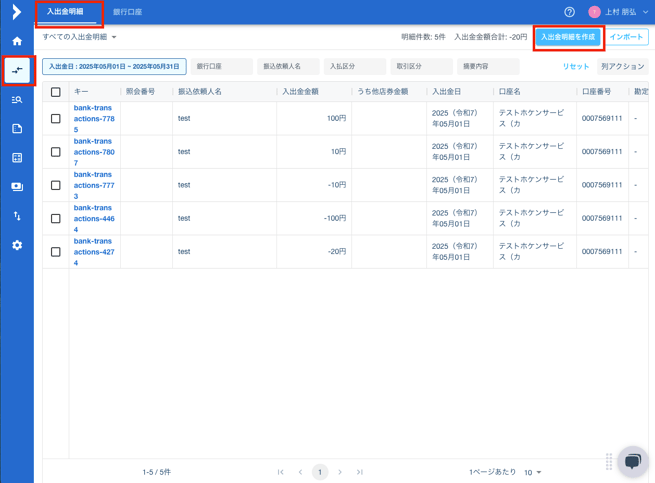The height and width of the screenshot is (483, 655).
Task: Click the 口座名 column header
Action: (510, 92)
